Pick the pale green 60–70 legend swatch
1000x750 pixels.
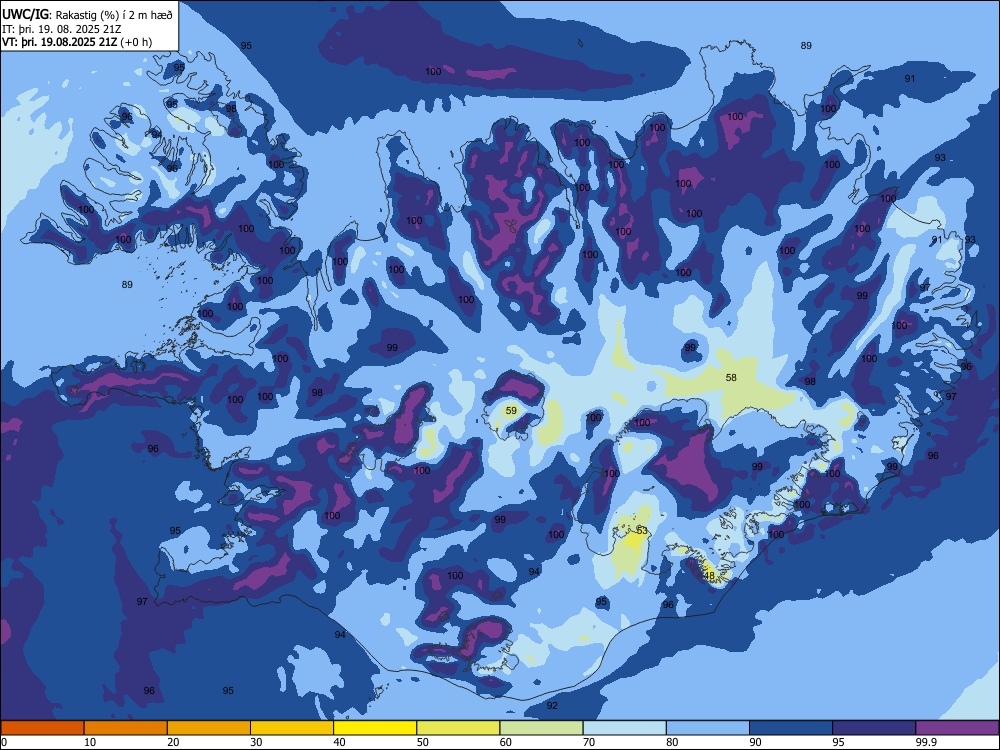tap(541, 728)
